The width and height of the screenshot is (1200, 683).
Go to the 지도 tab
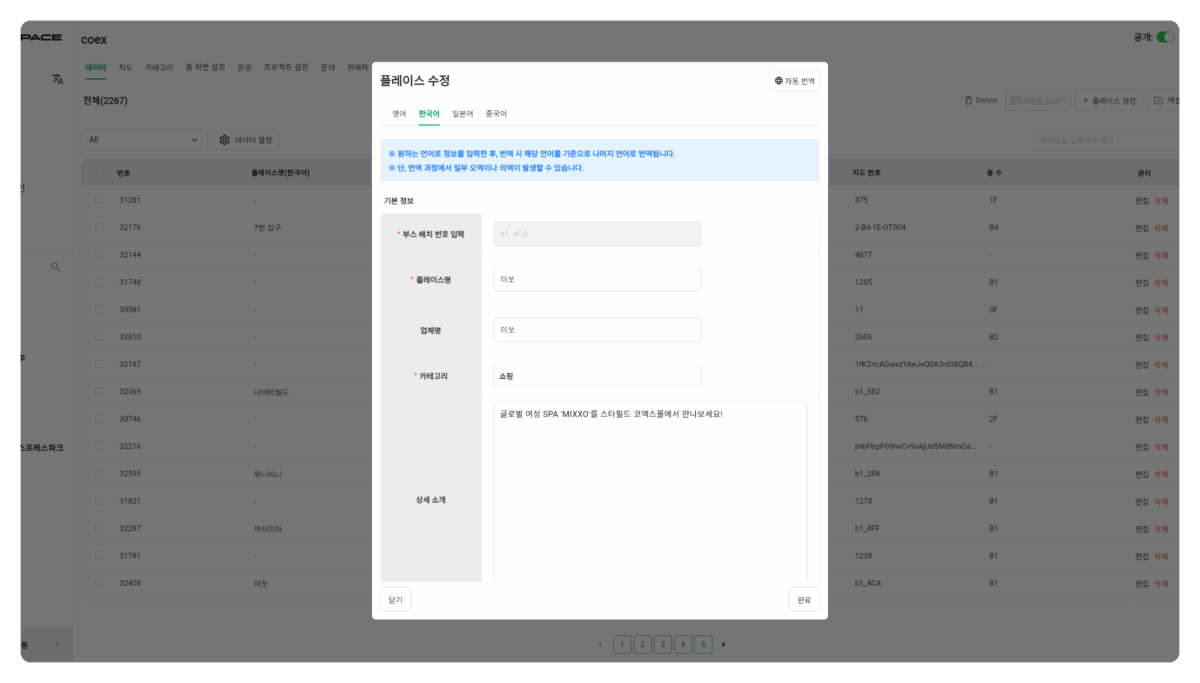tap(125, 68)
